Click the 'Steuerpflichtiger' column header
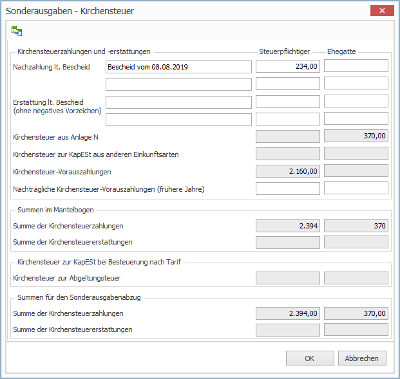This screenshot has width=400, height=379. point(285,51)
